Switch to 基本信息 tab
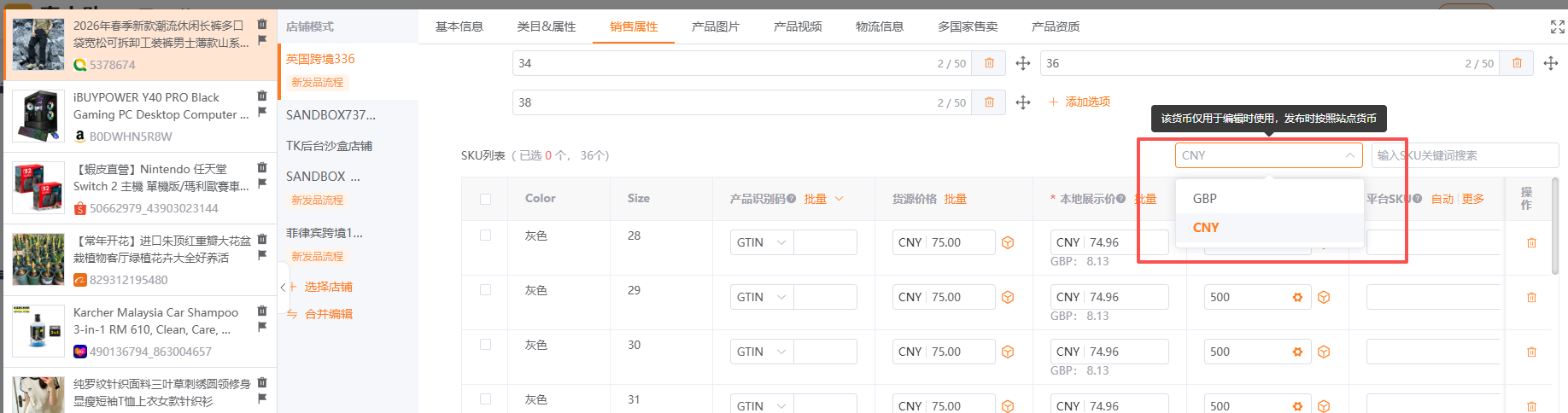The height and width of the screenshot is (413, 1568). [x=459, y=26]
